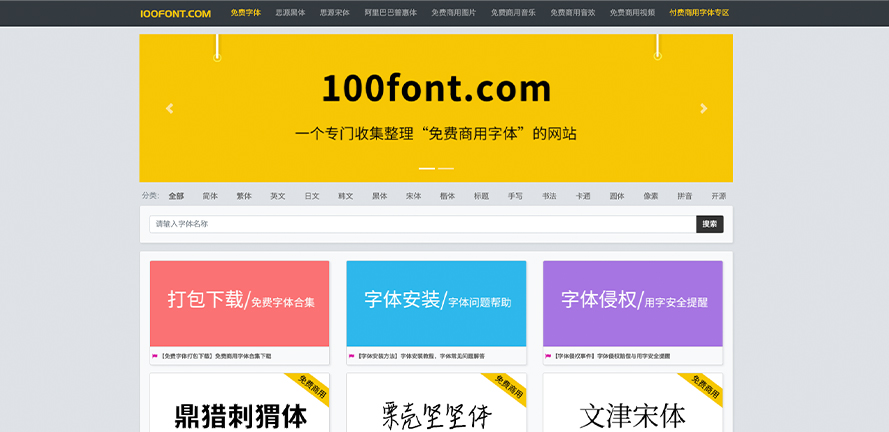
Task: Choose the 书法 category filter
Action: [x=549, y=196]
